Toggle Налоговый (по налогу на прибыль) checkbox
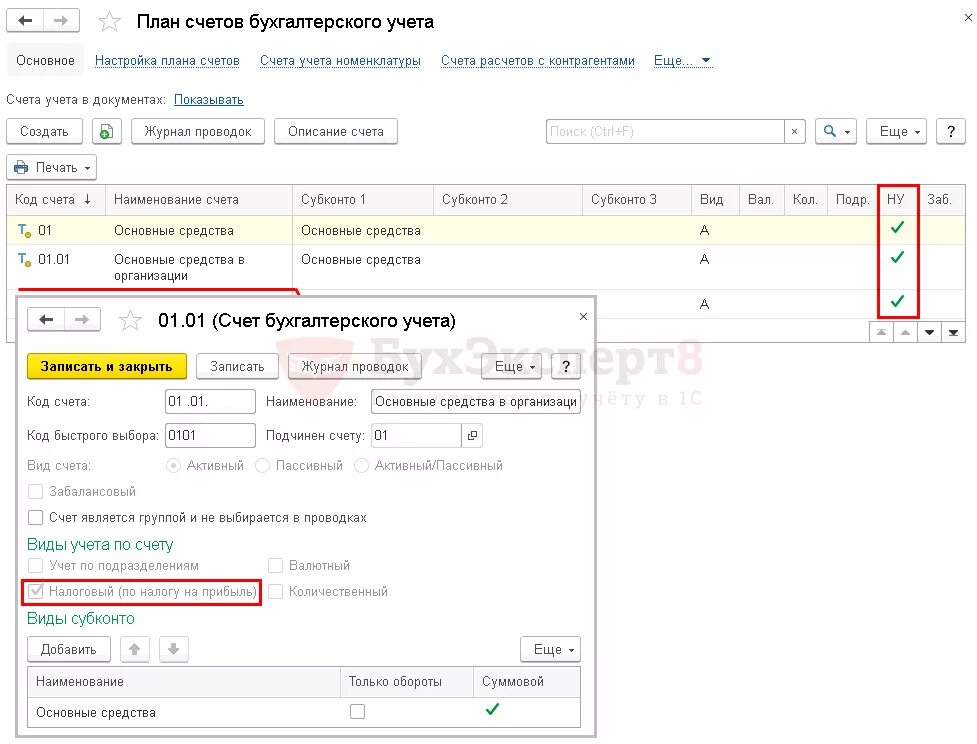 [36, 591]
